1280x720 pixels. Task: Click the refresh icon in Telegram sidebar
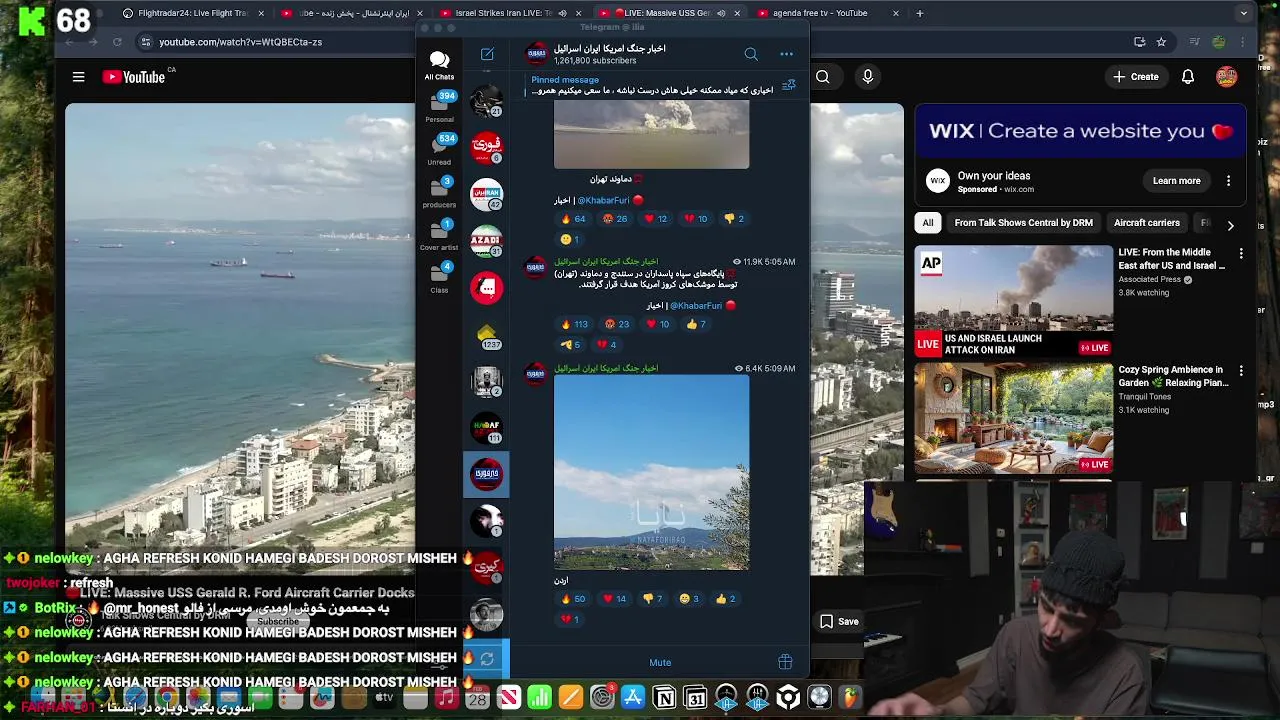pyautogui.click(x=487, y=659)
